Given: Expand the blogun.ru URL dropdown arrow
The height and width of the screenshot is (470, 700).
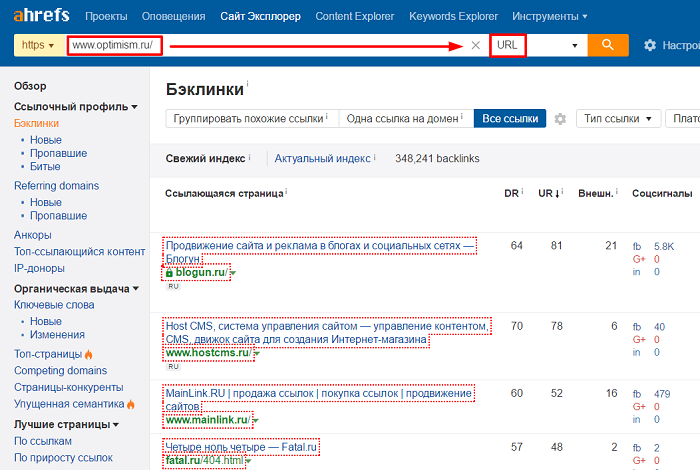Looking at the screenshot, I should click(233, 273).
